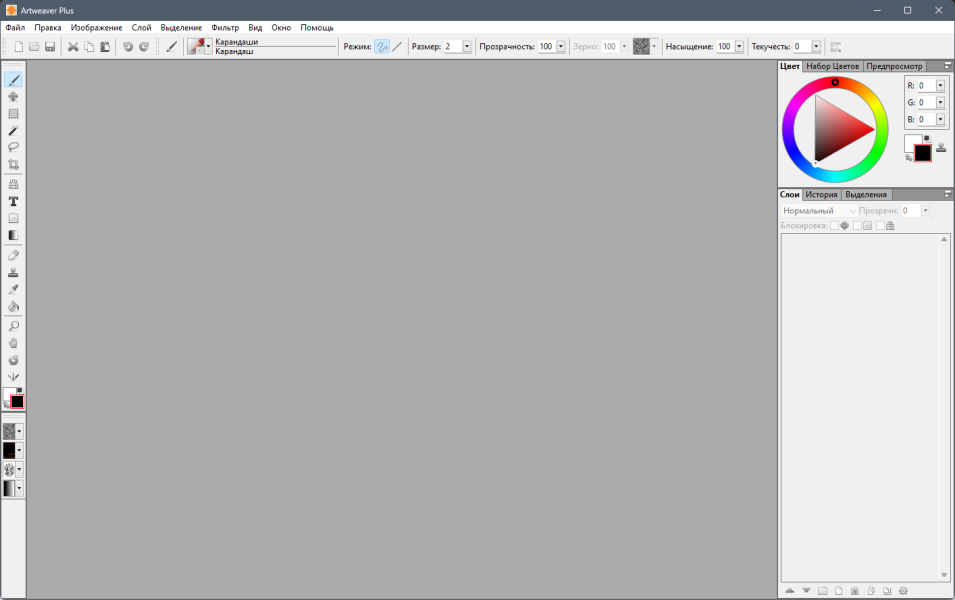This screenshot has height=600, width=955.
Task: Enable freehand drawing mode button
Action: coord(382,47)
